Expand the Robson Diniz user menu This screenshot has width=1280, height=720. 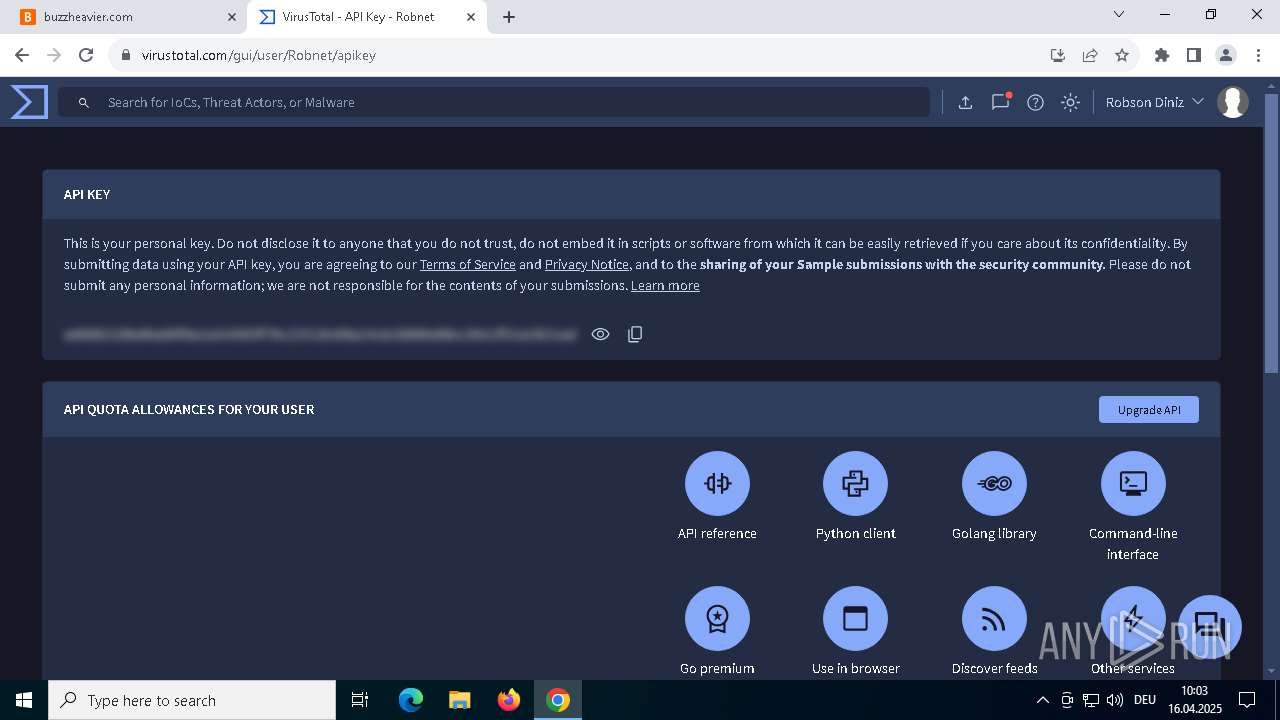(x=1154, y=102)
